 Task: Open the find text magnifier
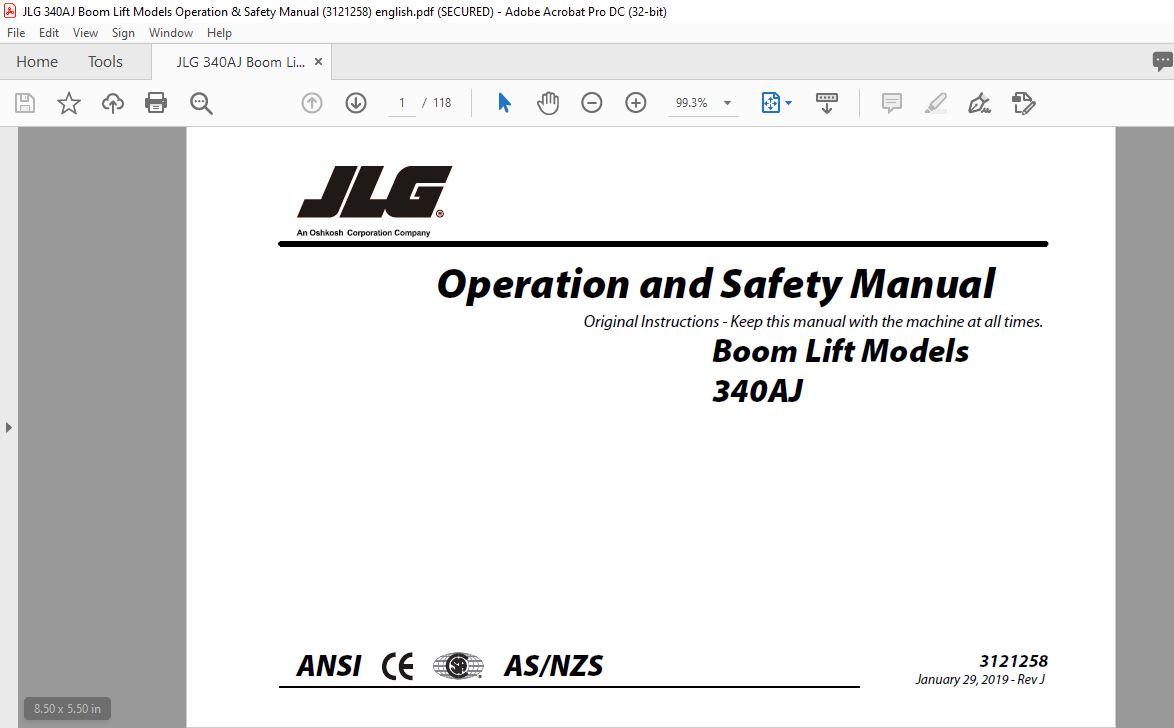point(201,103)
